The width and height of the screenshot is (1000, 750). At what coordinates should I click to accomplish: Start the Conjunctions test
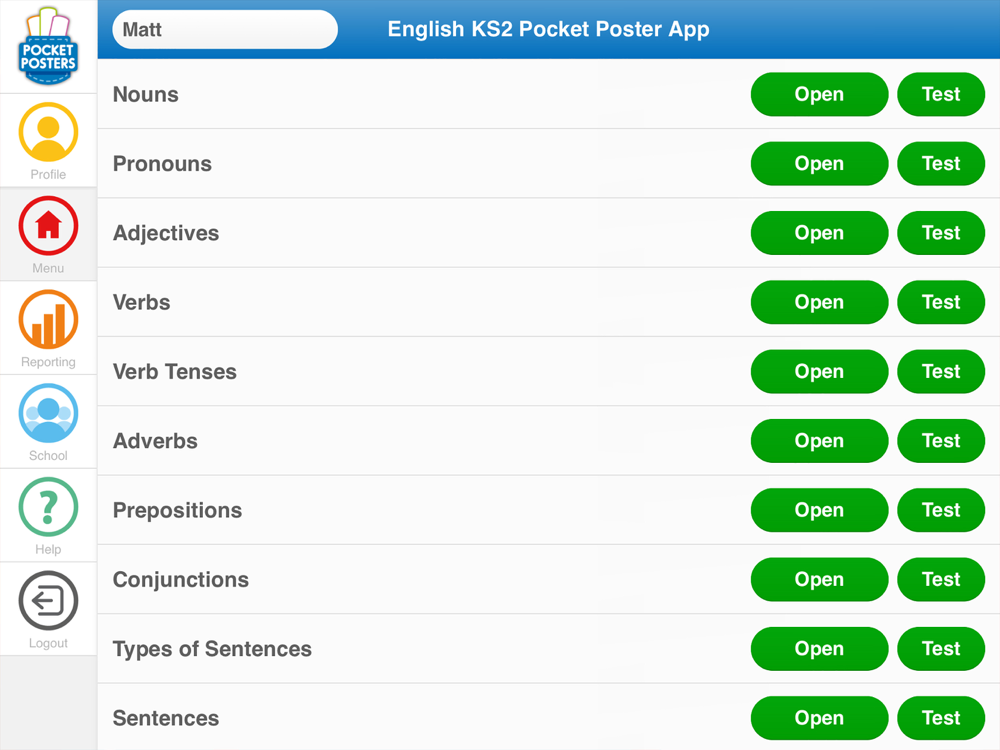tap(941, 580)
